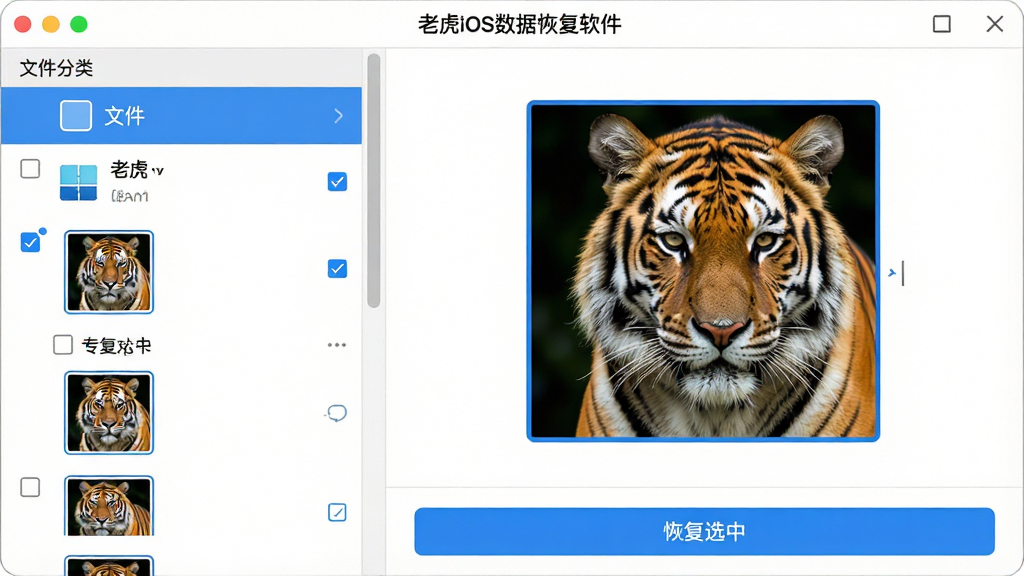1024x576 pixels.
Task: Click the yellow minimize traffic light
Action: point(51,24)
